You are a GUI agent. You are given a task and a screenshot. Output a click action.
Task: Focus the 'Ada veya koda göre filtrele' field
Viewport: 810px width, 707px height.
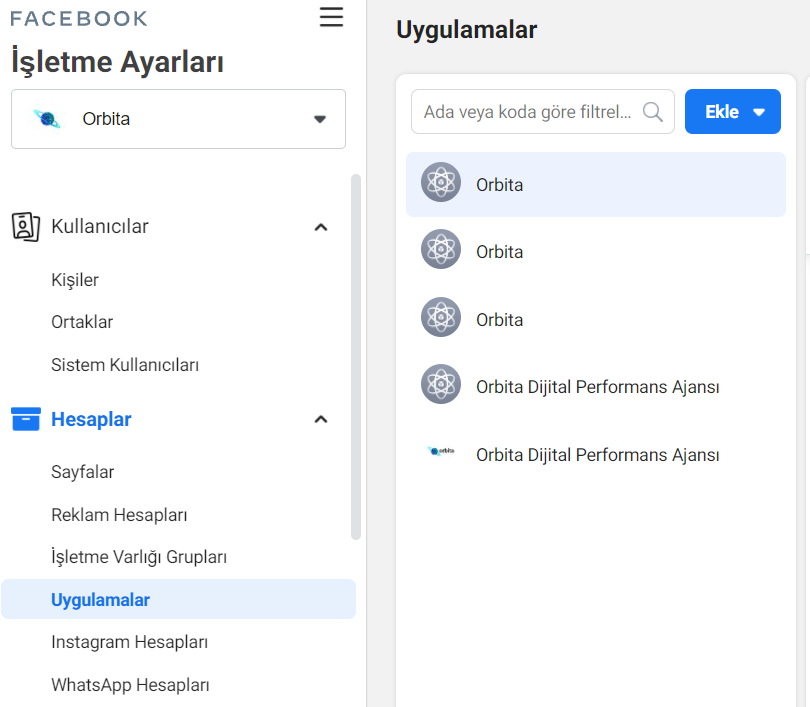(x=542, y=112)
